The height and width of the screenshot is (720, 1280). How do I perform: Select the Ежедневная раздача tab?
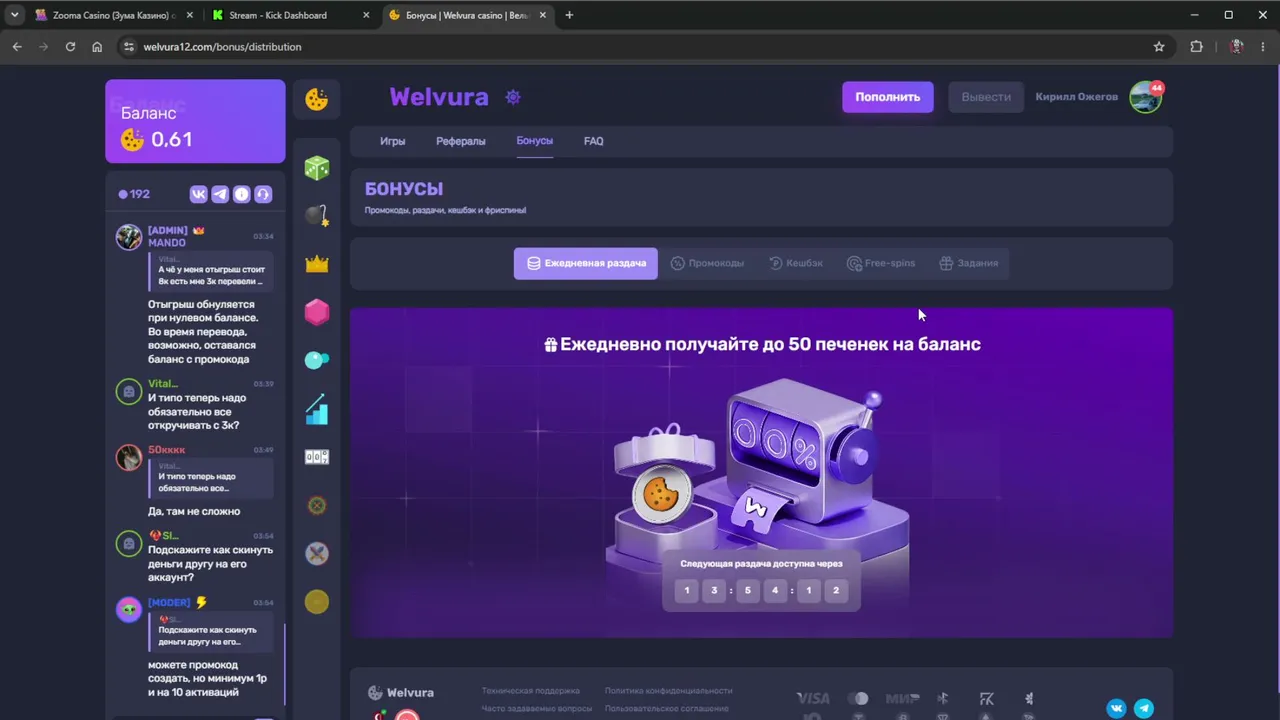[x=586, y=263]
